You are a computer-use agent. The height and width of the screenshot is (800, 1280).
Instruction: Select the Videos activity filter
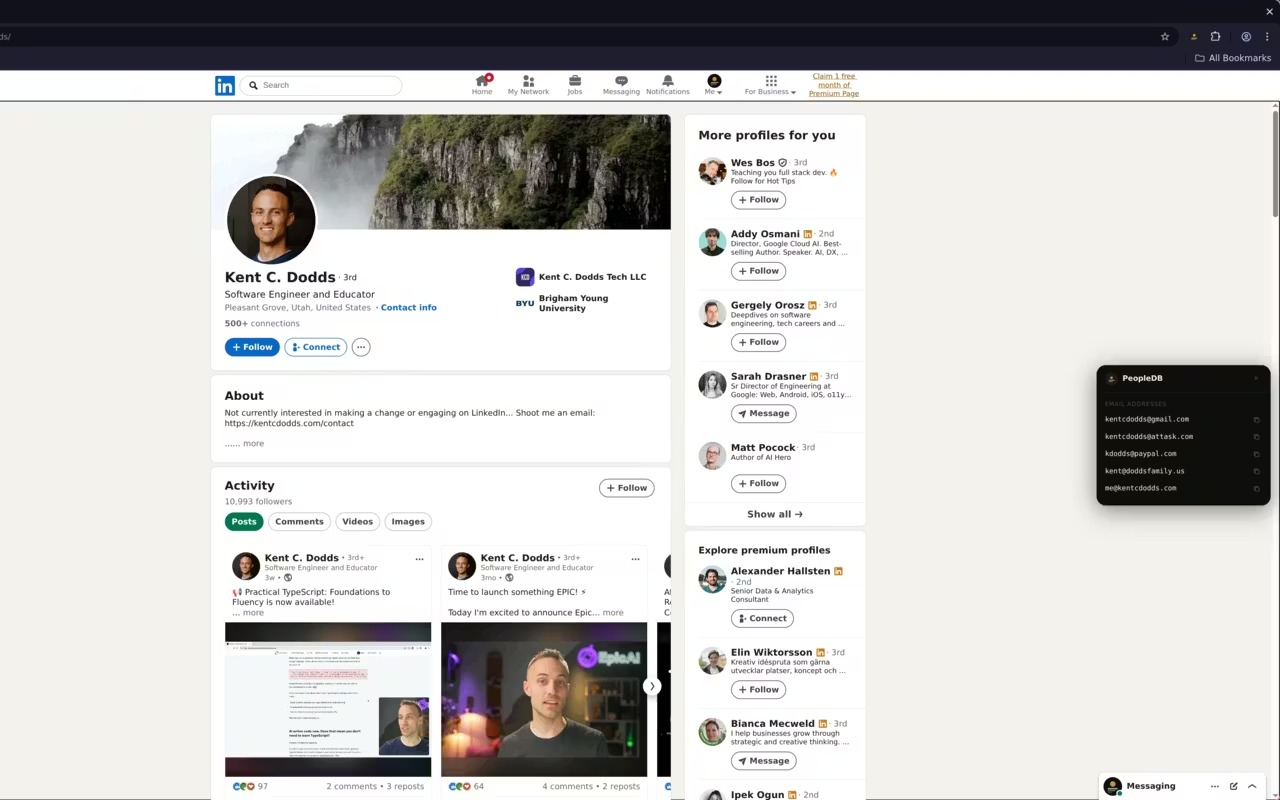[x=357, y=521]
